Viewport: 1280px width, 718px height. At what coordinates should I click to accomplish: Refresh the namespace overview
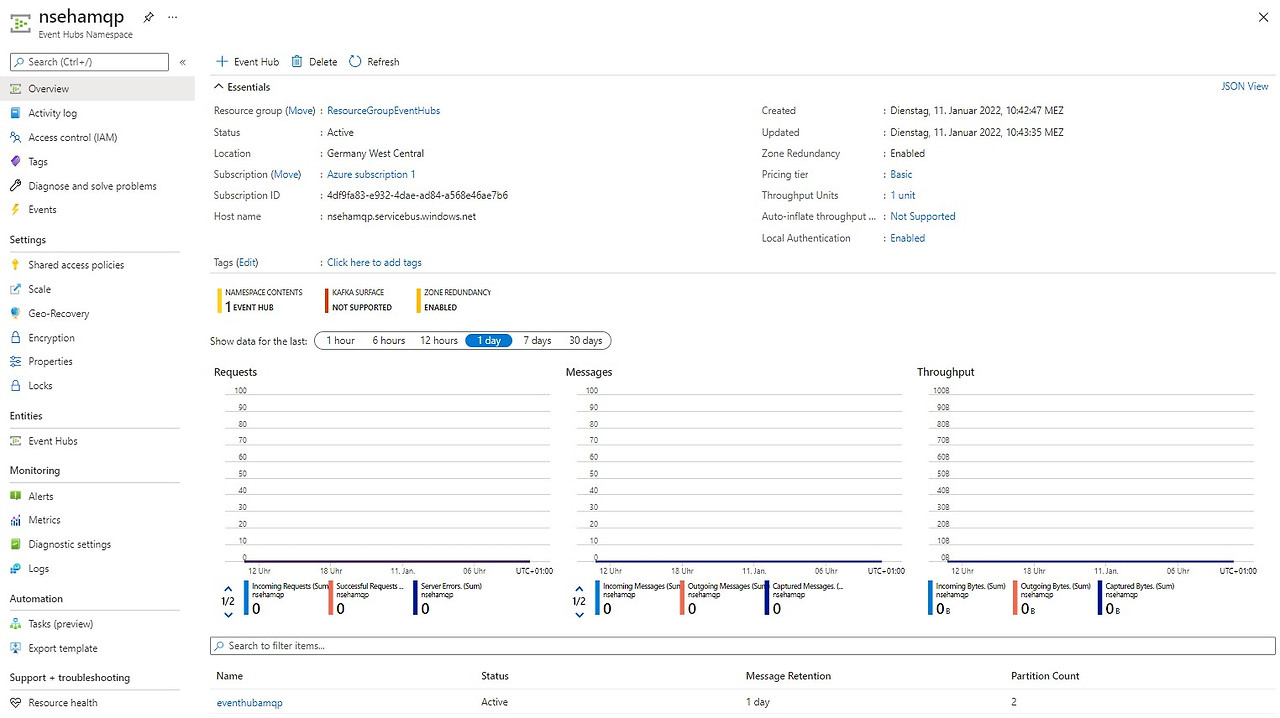click(x=374, y=61)
